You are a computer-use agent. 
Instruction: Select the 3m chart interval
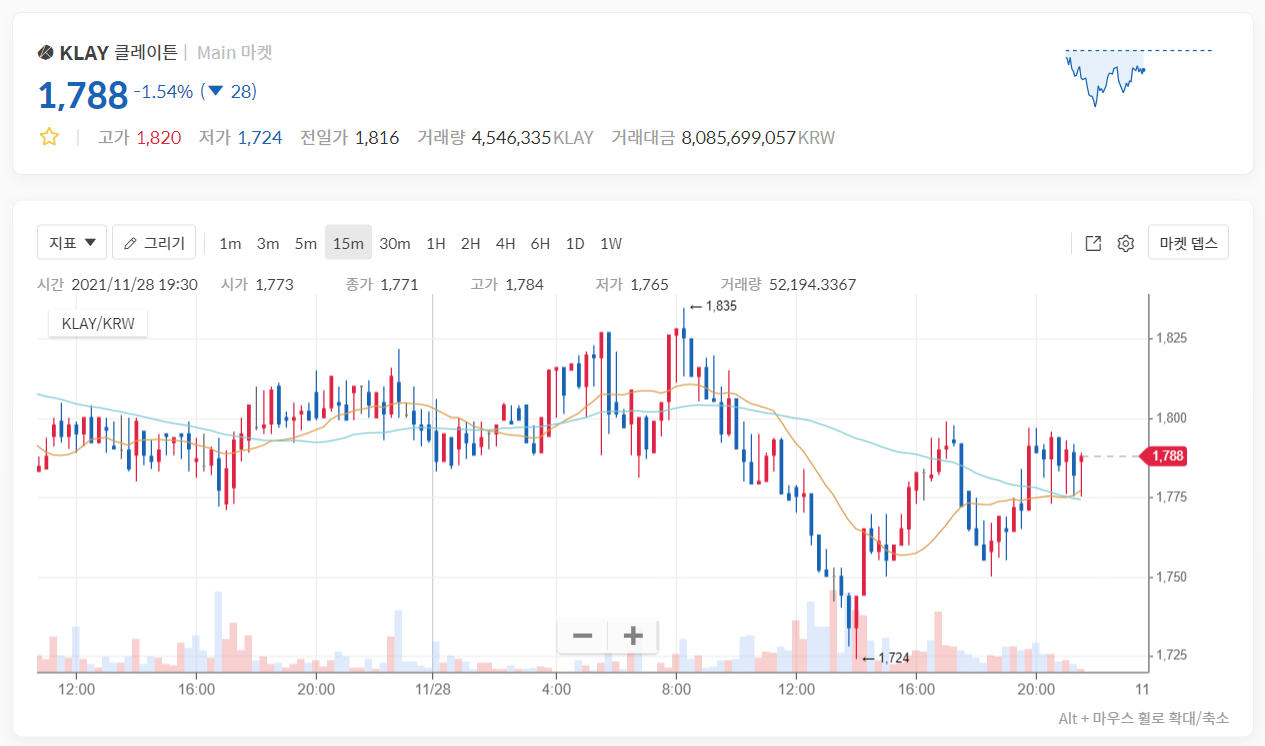click(x=268, y=243)
